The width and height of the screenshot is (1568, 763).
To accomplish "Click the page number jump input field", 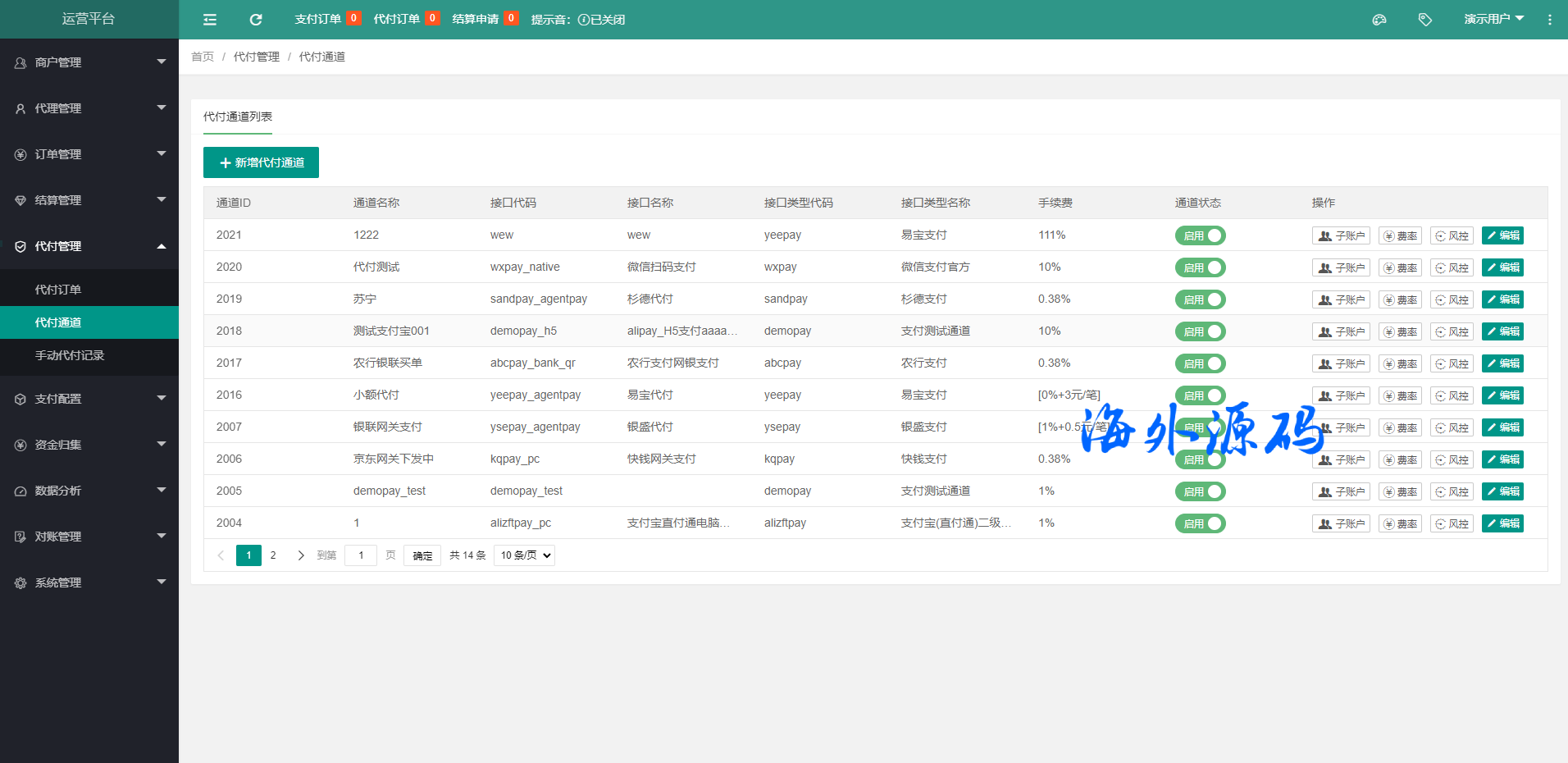I will coord(361,555).
